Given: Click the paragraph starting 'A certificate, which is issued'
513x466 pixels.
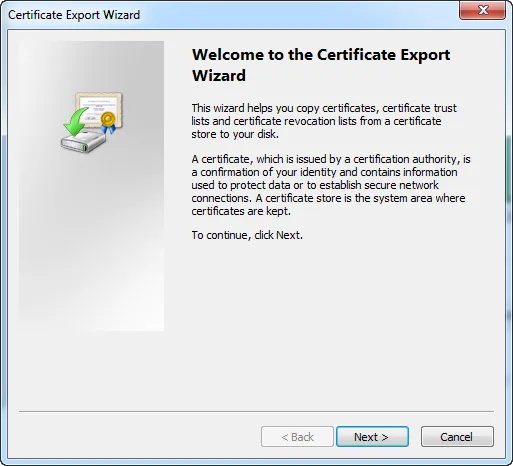Looking at the screenshot, I should (331, 185).
